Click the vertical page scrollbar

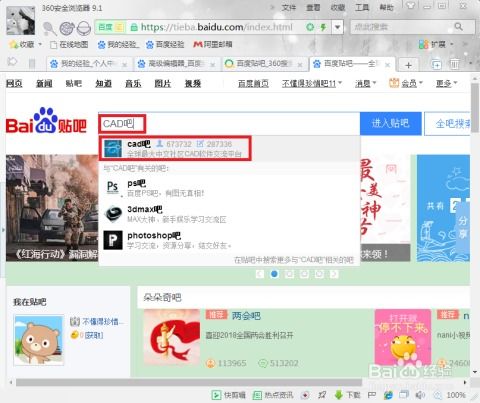pyautogui.click(x=476, y=107)
